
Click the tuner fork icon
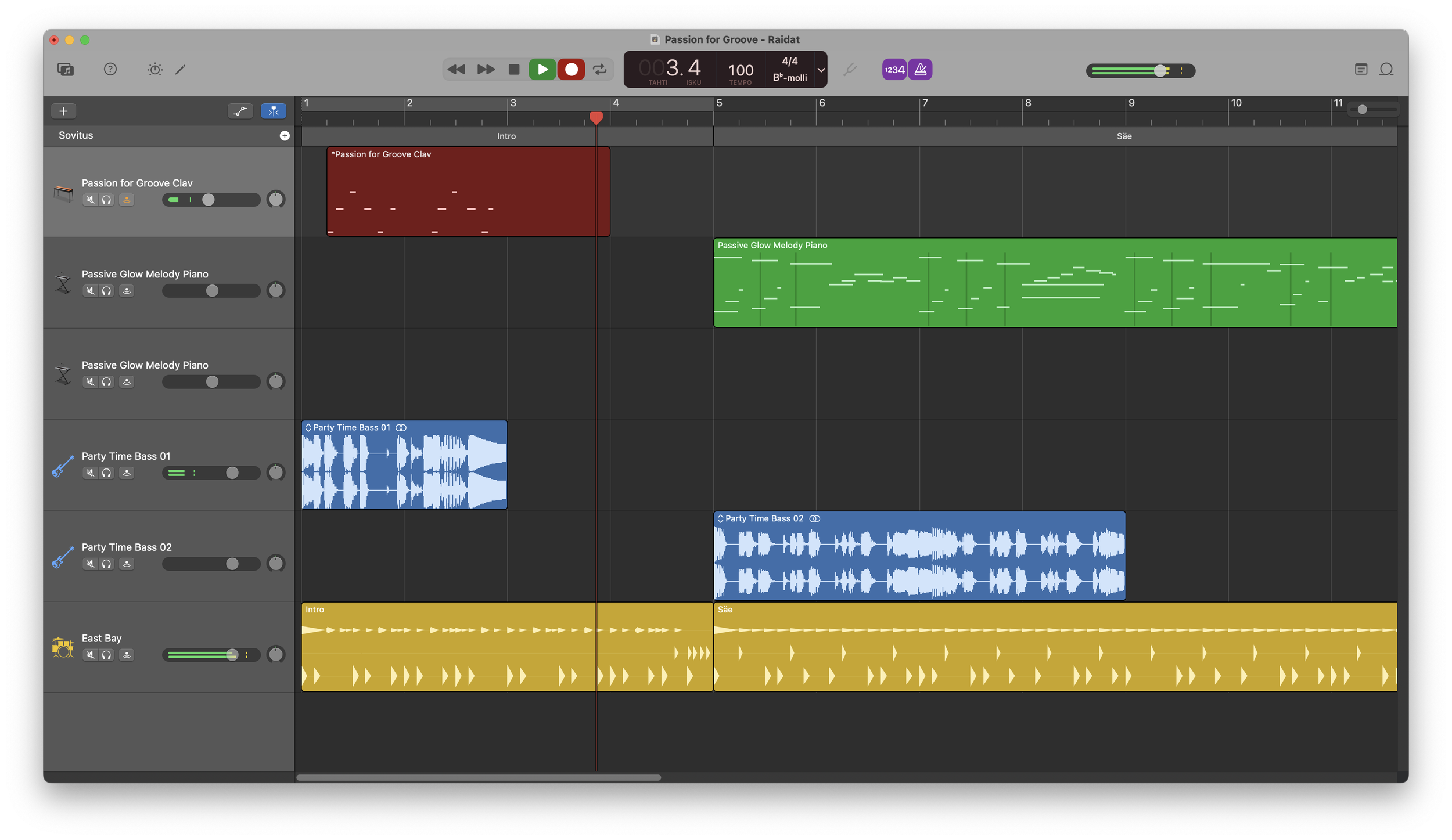(850, 70)
